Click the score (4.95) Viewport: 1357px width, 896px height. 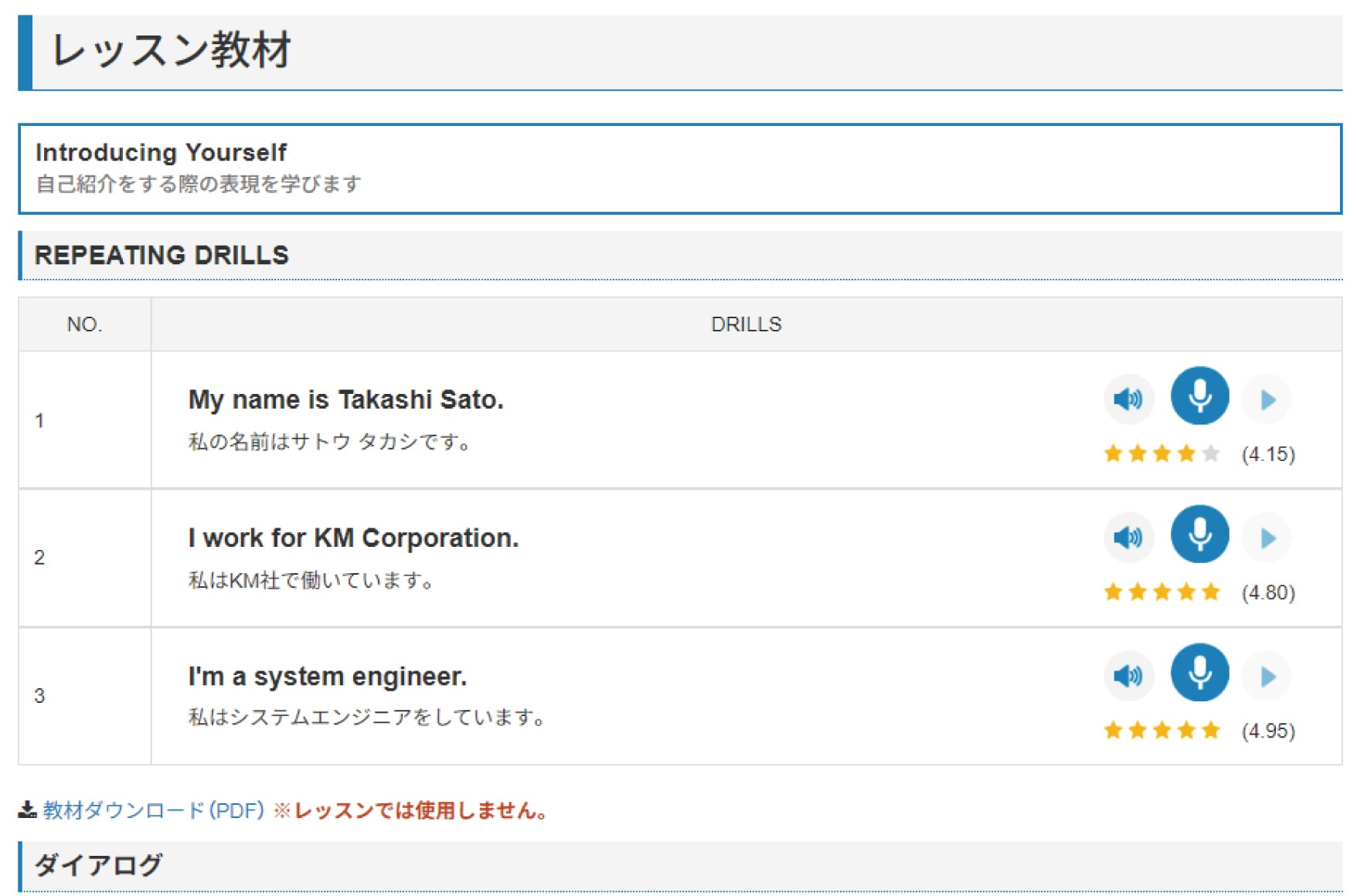(x=1268, y=731)
